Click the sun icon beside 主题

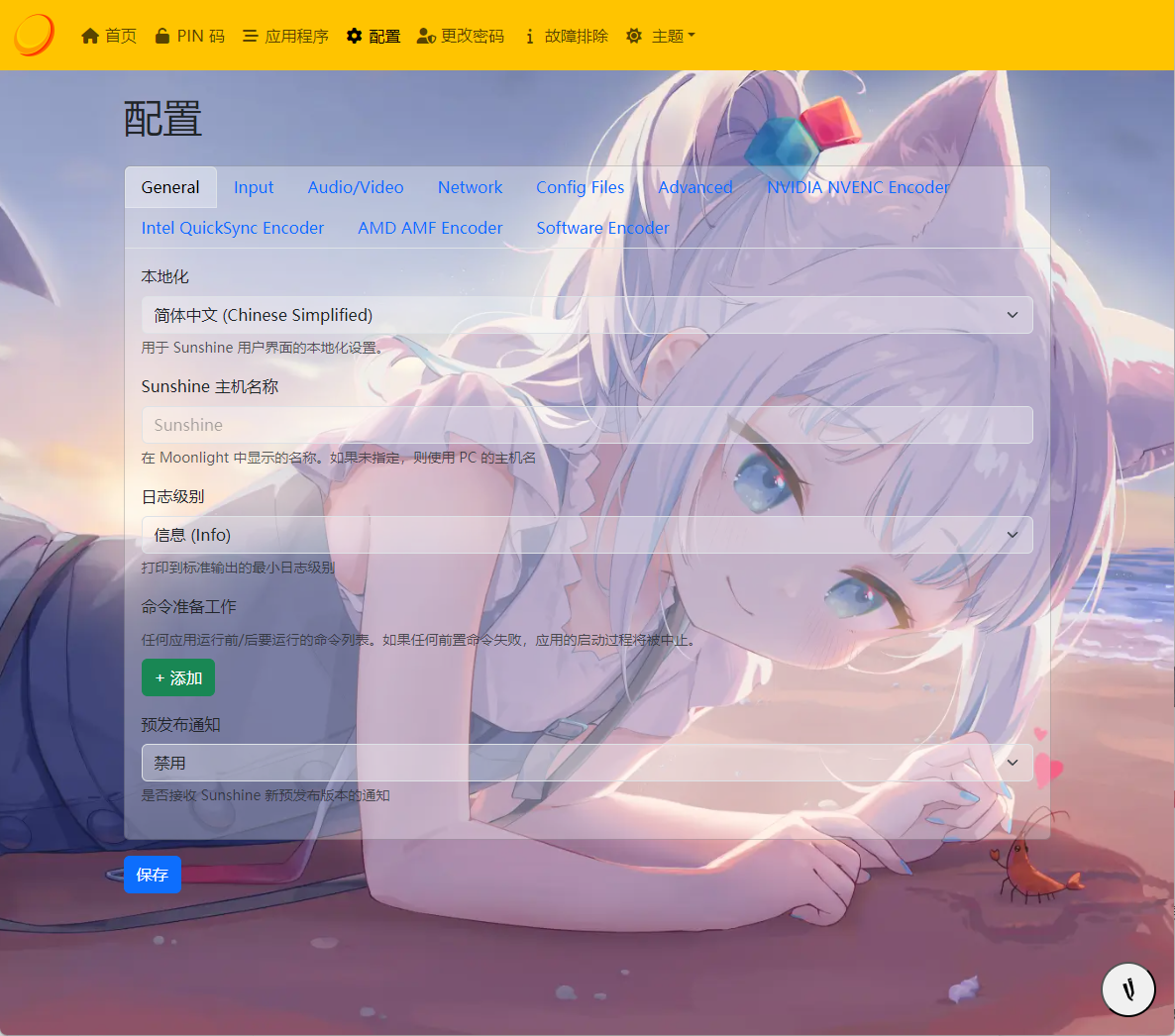(634, 36)
